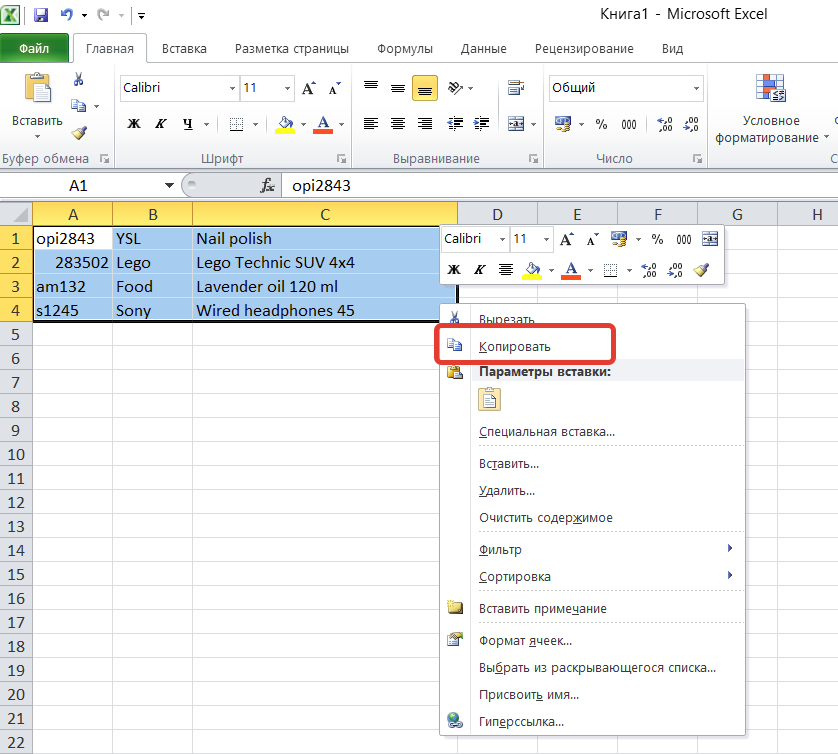Open mini toolbar font Calibri dropdown

(x=502, y=239)
